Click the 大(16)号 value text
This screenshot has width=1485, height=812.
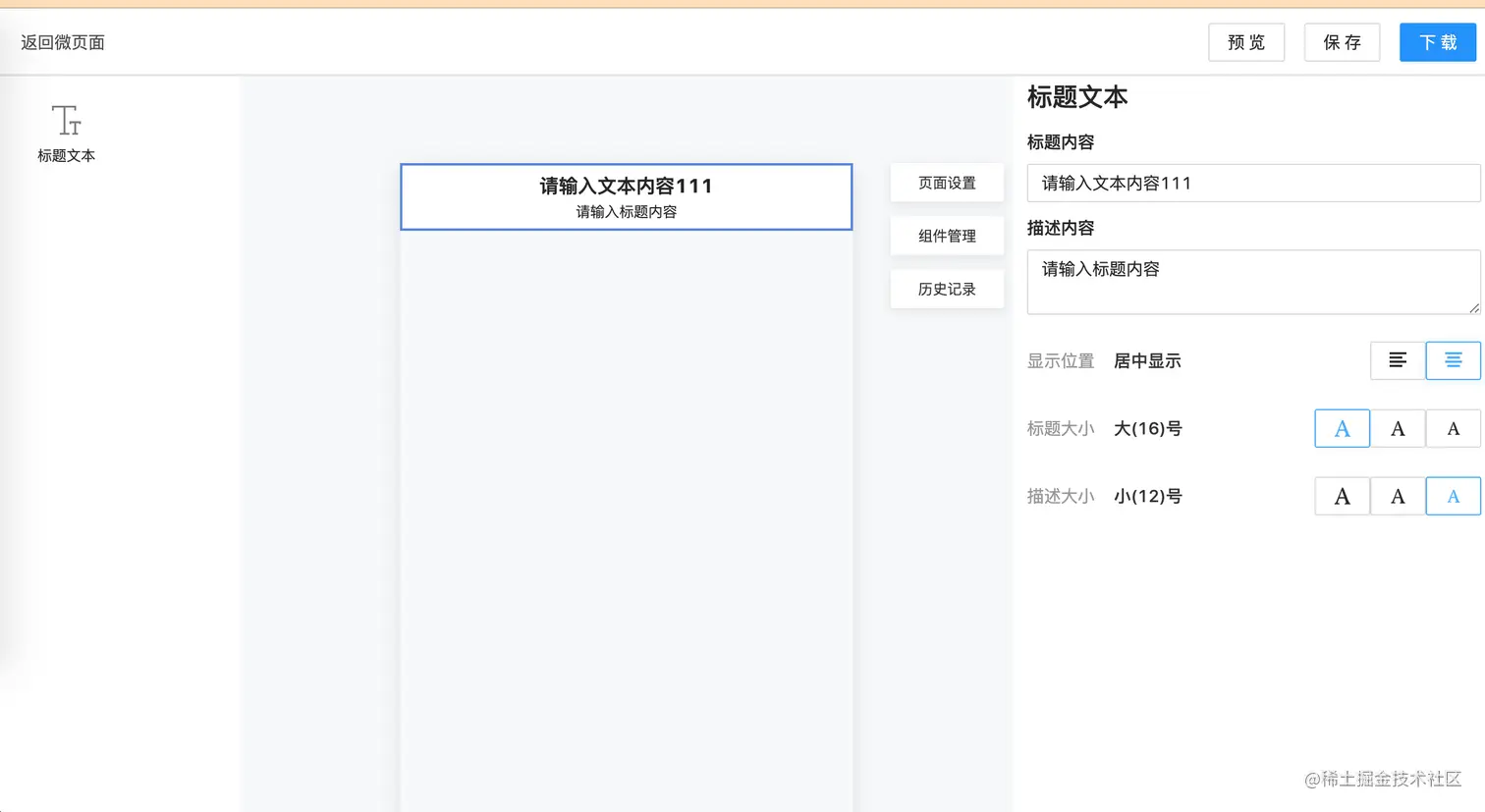point(1148,429)
